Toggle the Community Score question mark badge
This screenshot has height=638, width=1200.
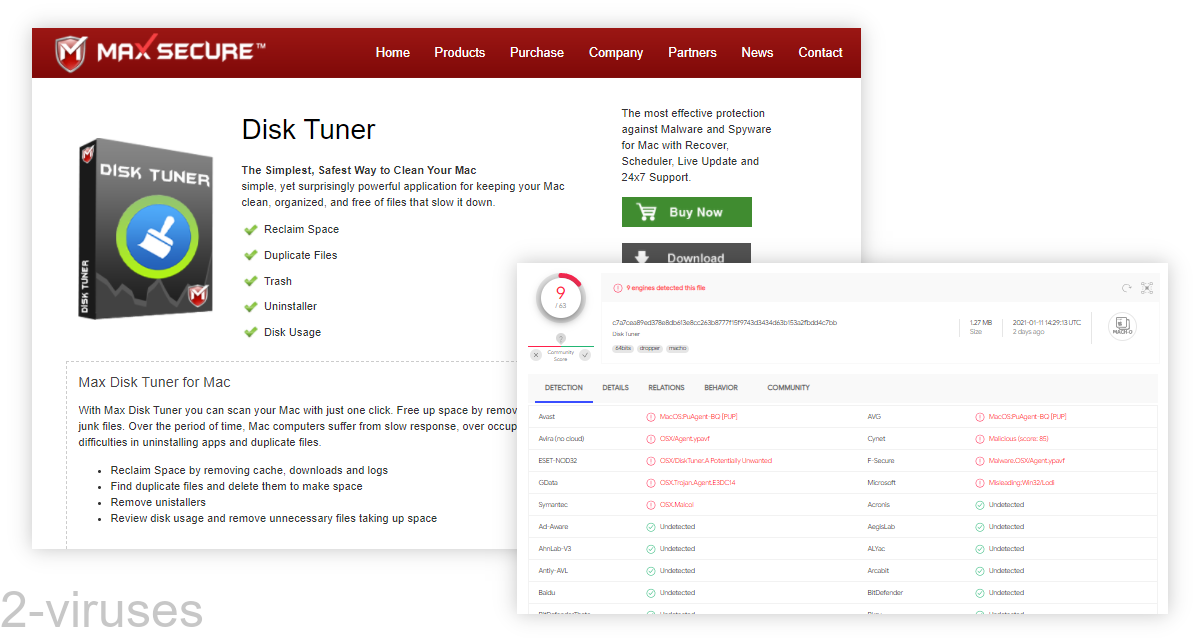[x=560, y=337]
